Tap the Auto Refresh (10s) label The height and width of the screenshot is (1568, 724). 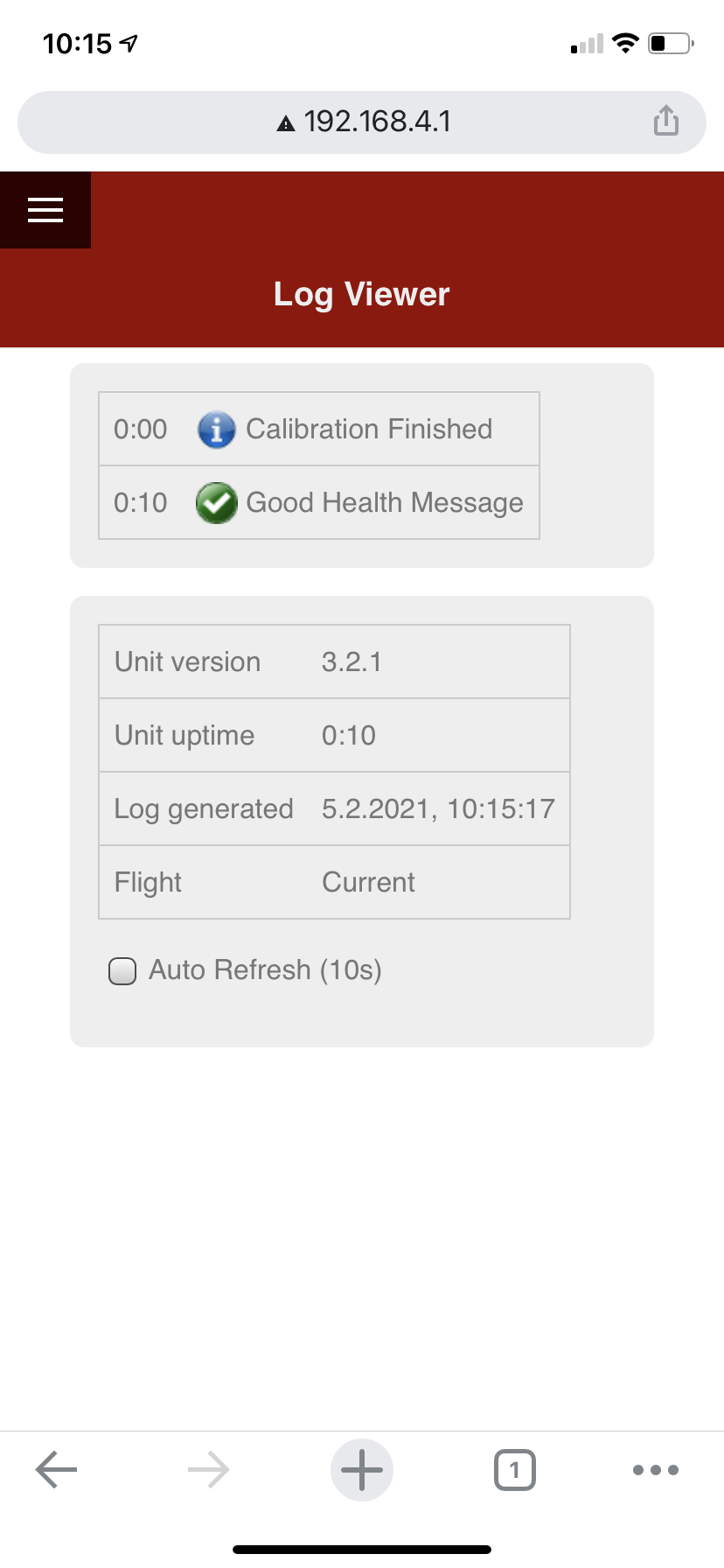pos(265,969)
